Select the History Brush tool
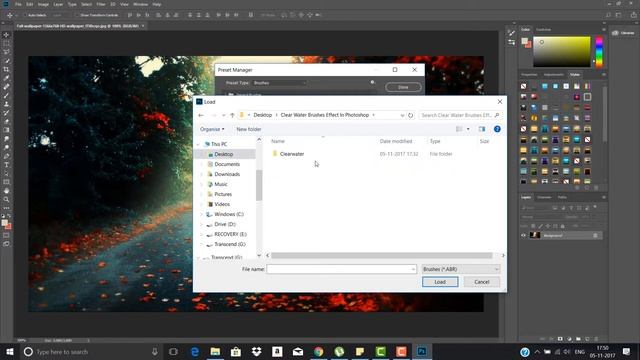Viewport: 640px width, 360px height. pyautogui.click(x=6, y=113)
